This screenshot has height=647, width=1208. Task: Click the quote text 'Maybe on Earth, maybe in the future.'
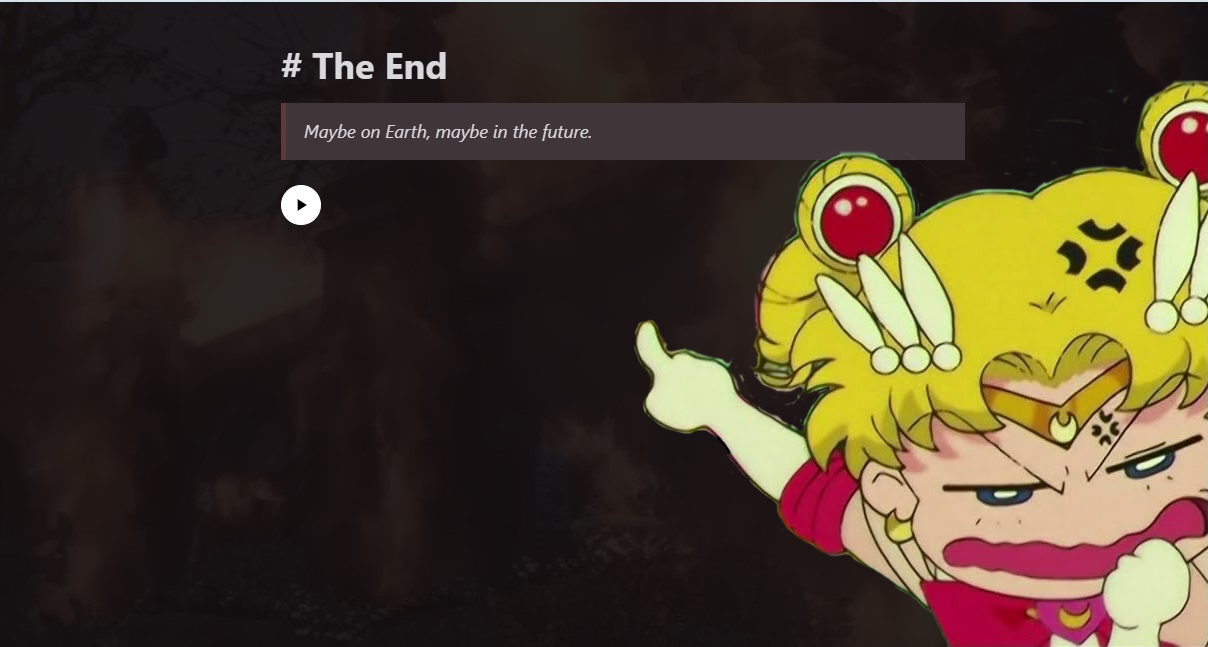pyautogui.click(x=448, y=131)
